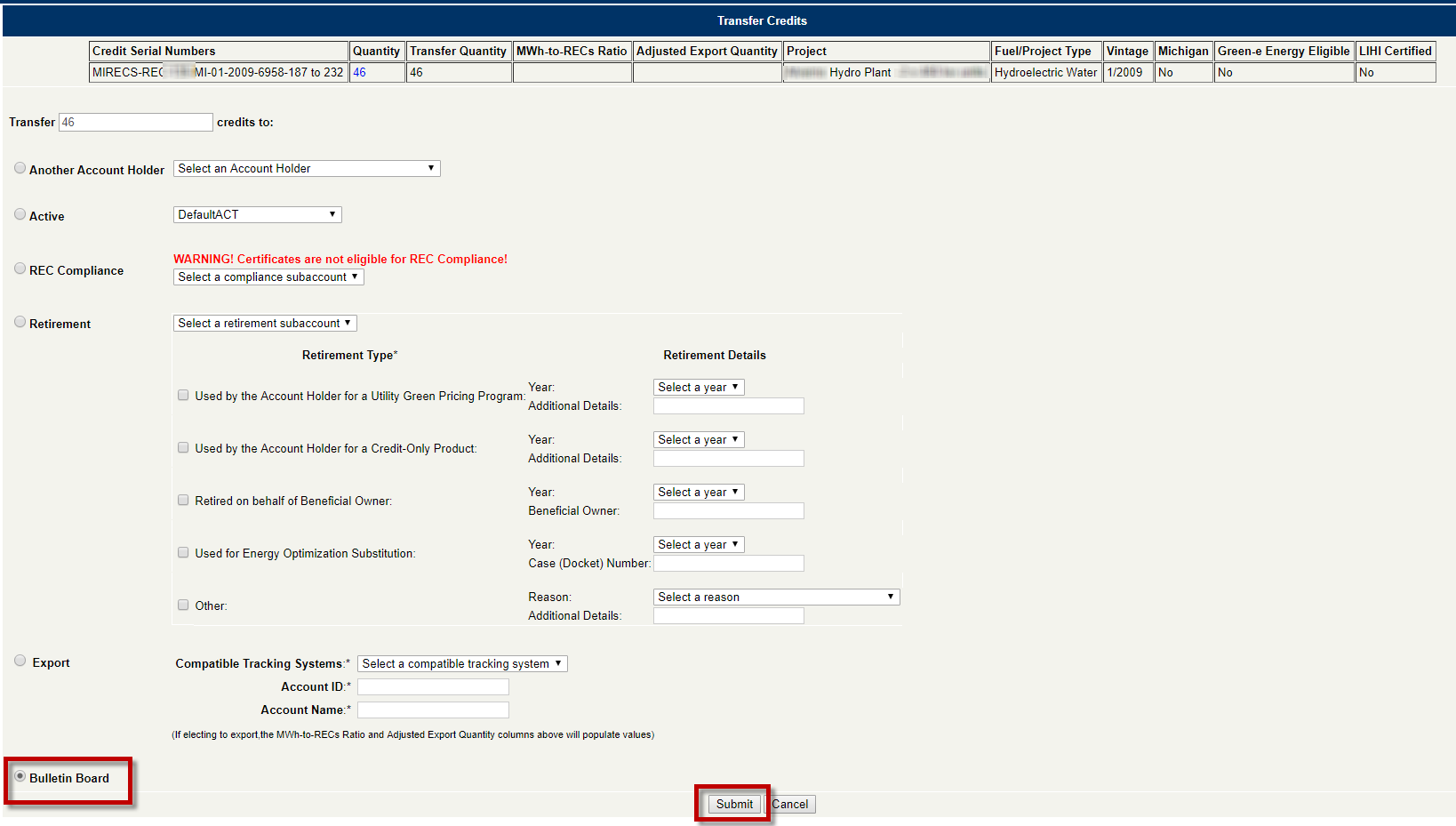Select the Another Account Holder radio button
The image size is (1456, 826).
pos(20,168)
